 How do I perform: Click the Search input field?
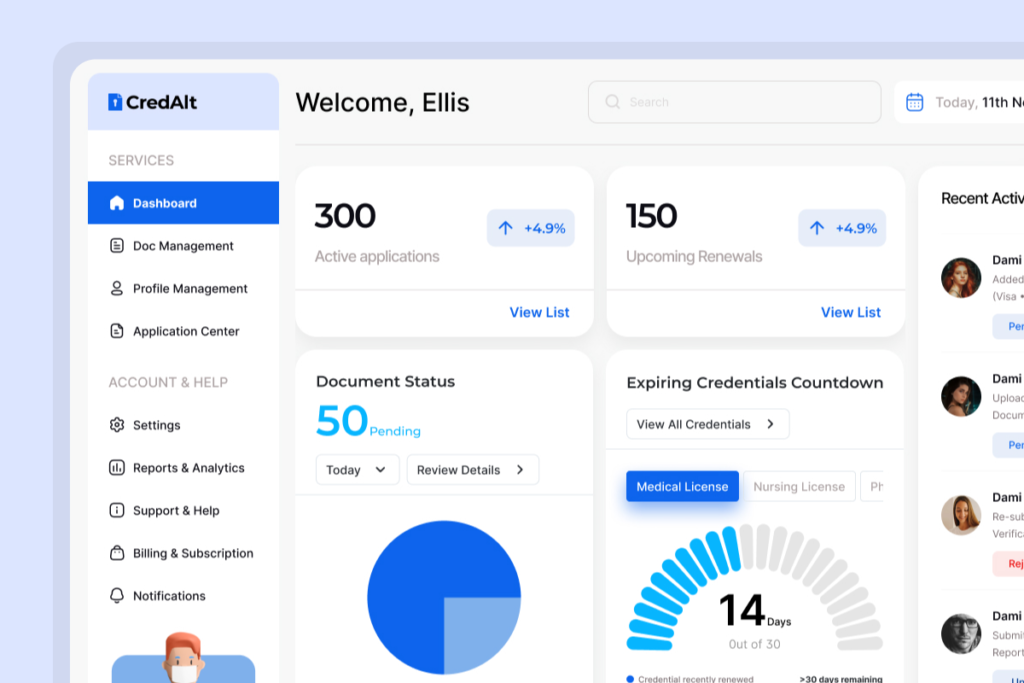pos(734,102)
